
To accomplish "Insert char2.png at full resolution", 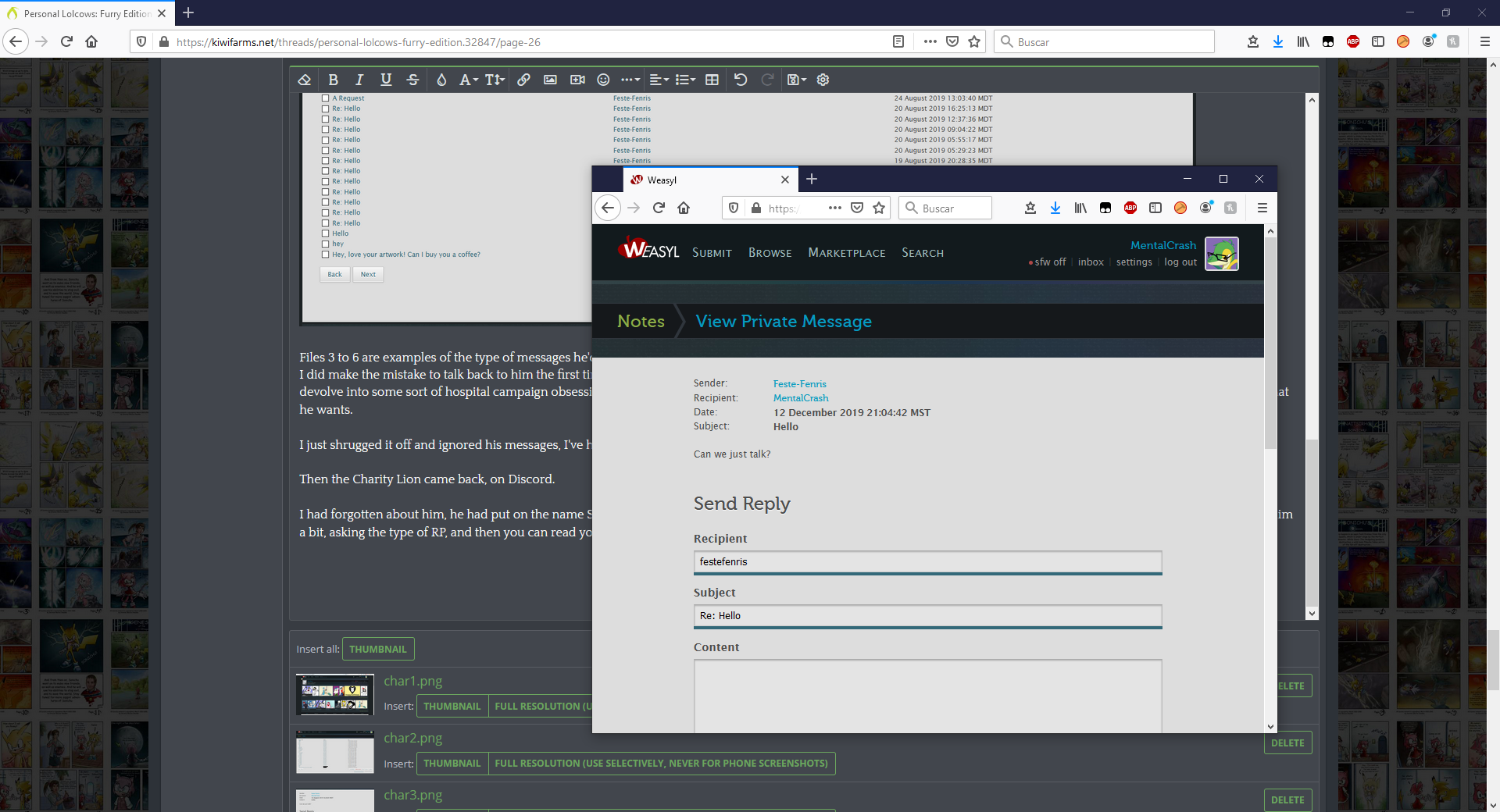I will pos(661,763).
